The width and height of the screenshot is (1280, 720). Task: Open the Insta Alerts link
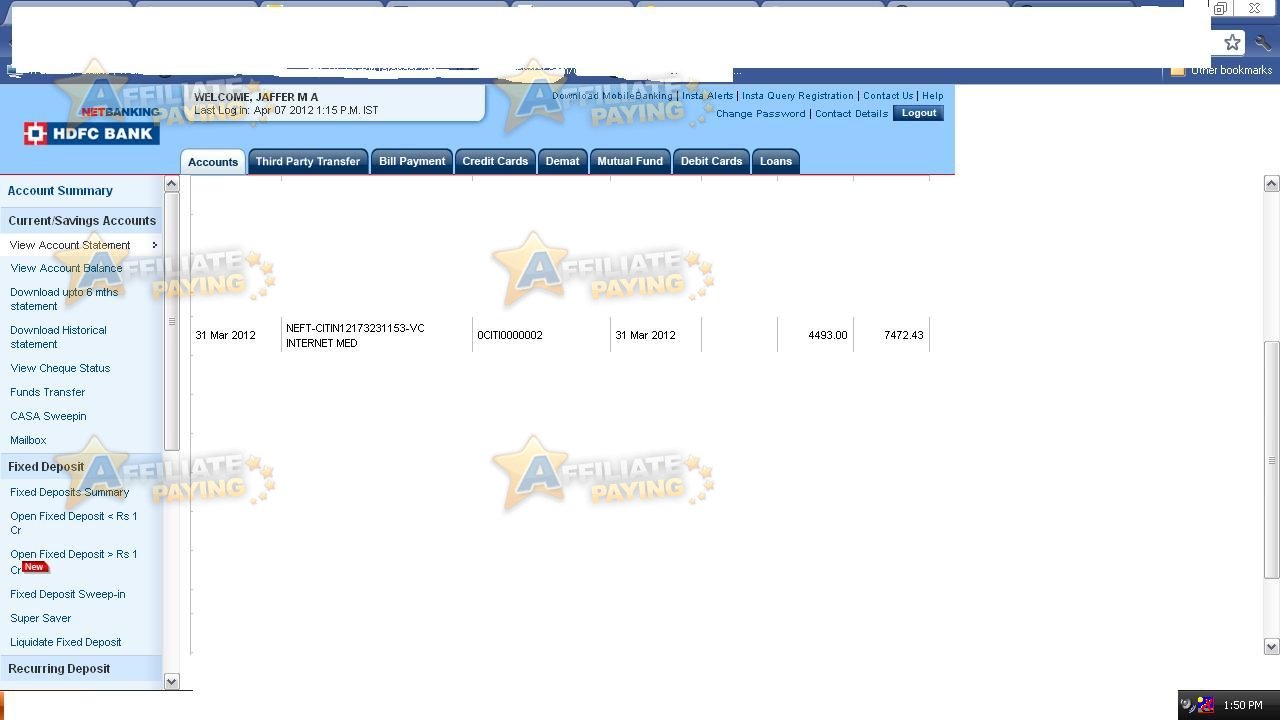pyautogui.click(x=708, y=96)
